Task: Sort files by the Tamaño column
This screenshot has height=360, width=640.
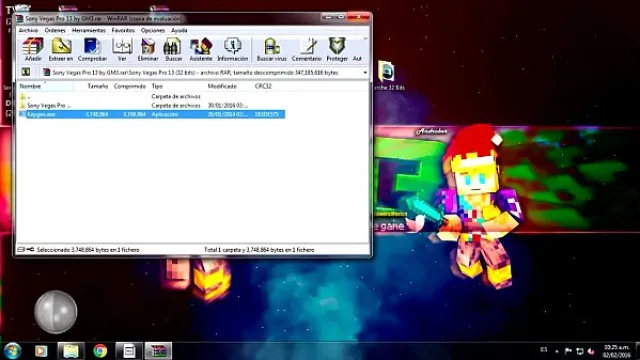Action: tap(98, 86)
